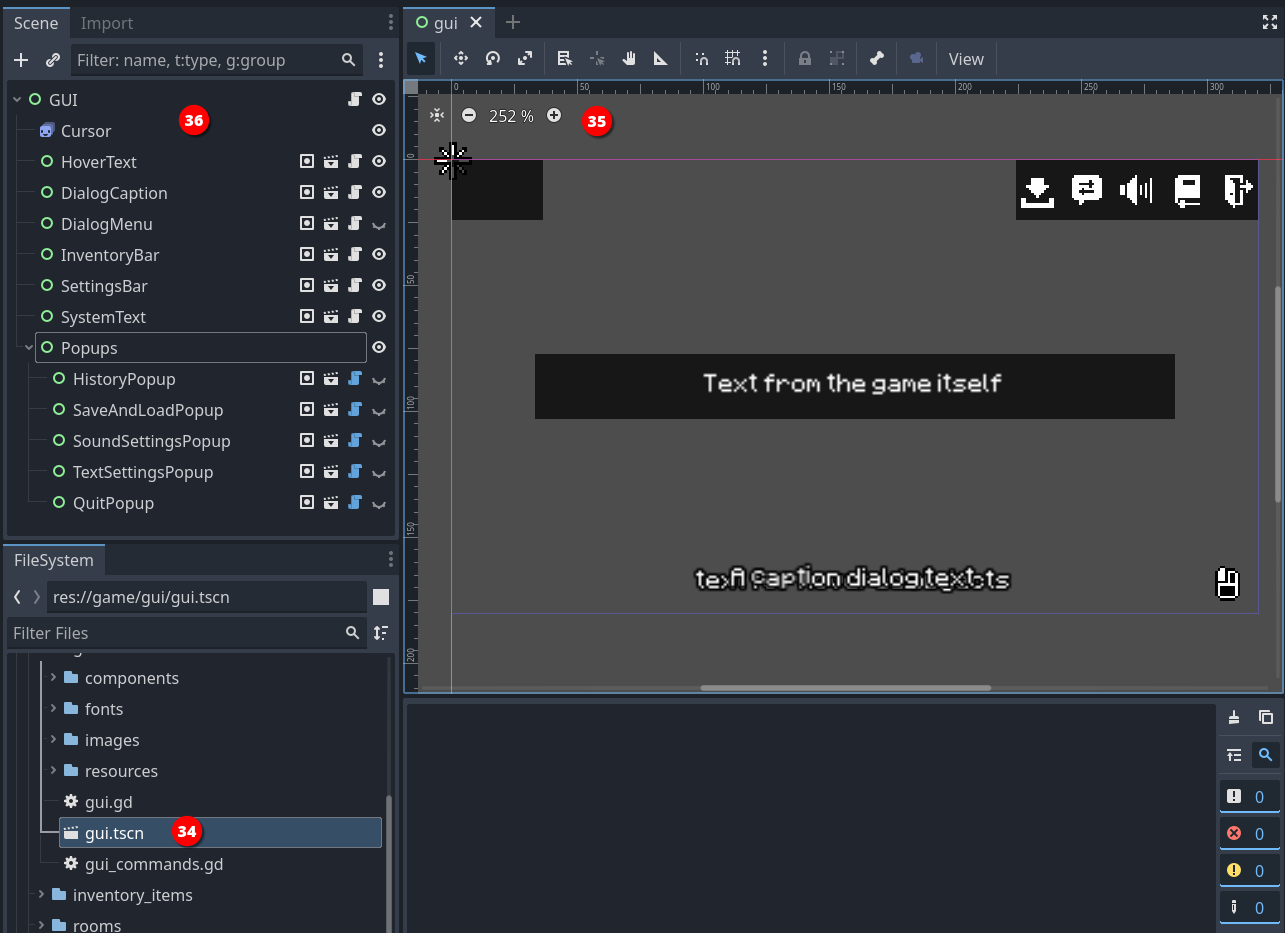Activate the Move Mode tool
The width and height of the screenshot is (1285, 933).
pyautogui.click(x=461, y=59)
